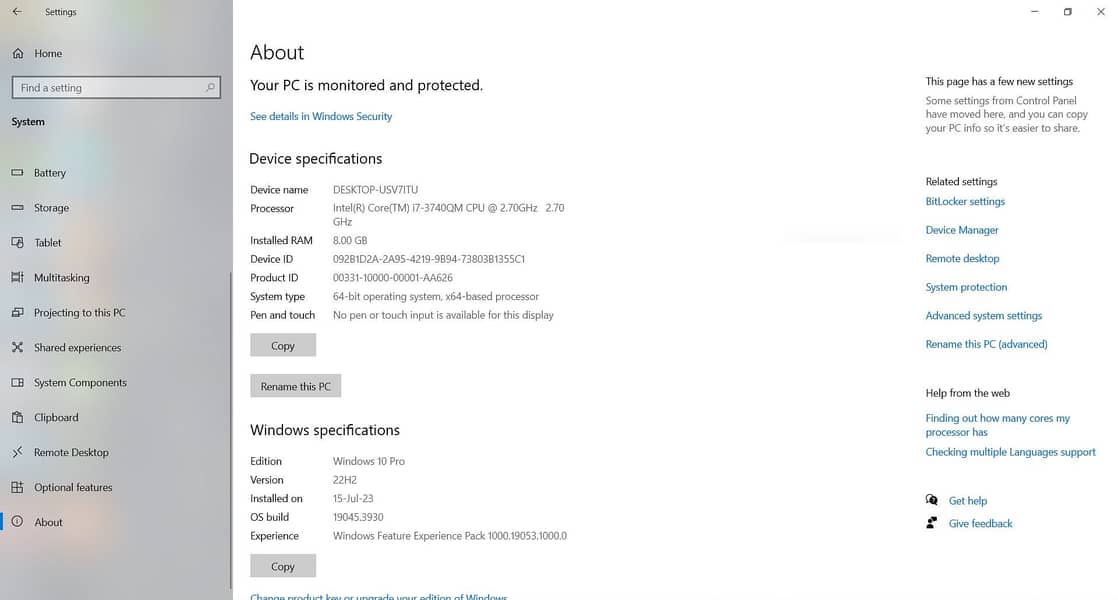The image size is (1118, 600).
Task: Minimize the Settings window
Action: click(1035, 11)
